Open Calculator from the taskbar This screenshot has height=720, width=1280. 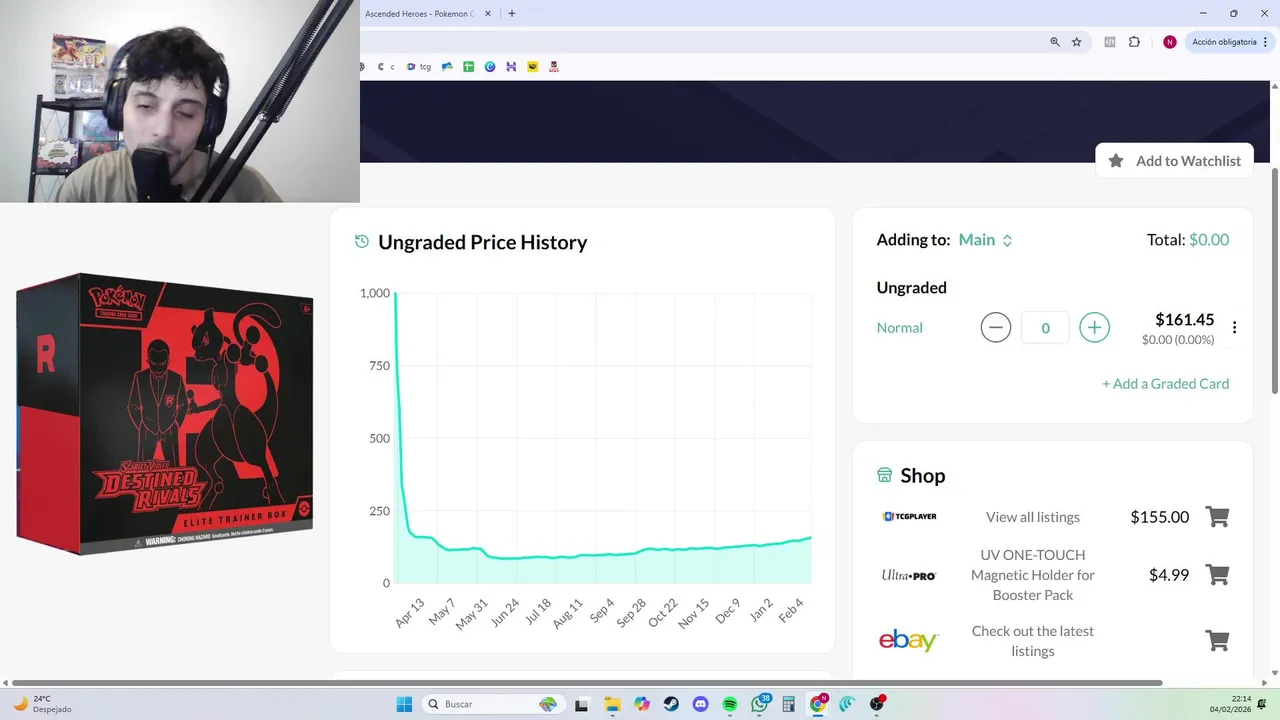788,704
